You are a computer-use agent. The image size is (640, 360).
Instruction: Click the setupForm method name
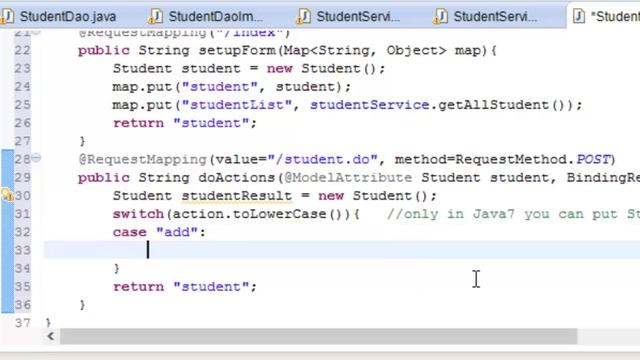pyautogui.click(x=238, y=51)
